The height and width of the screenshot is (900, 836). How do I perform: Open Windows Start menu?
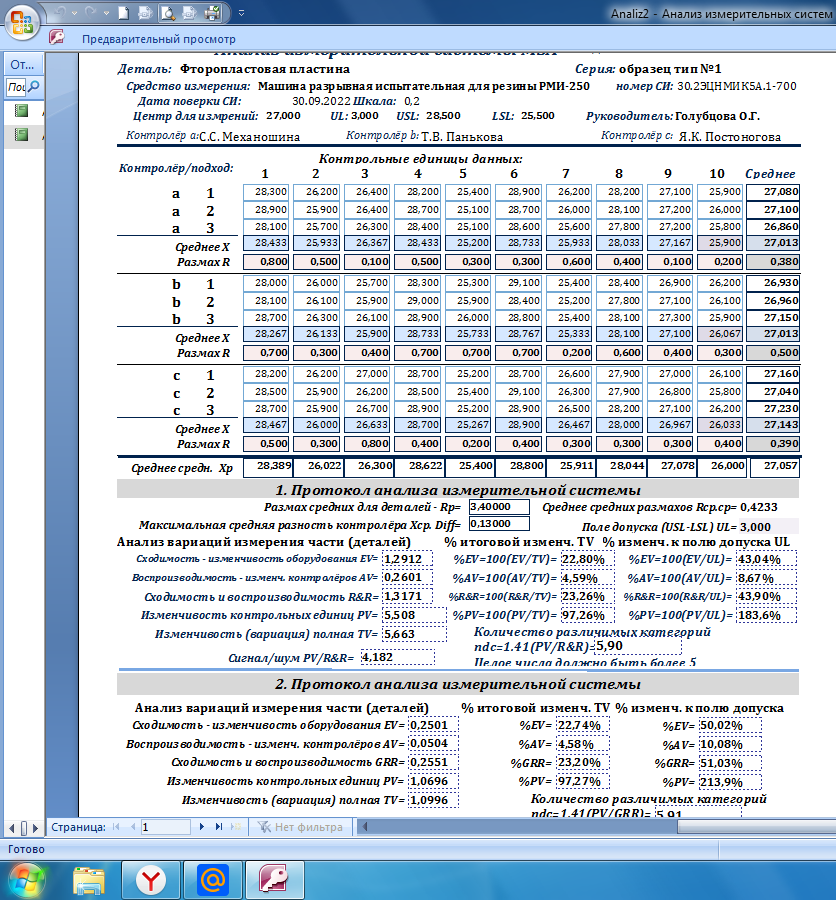(x=26, y=880)
